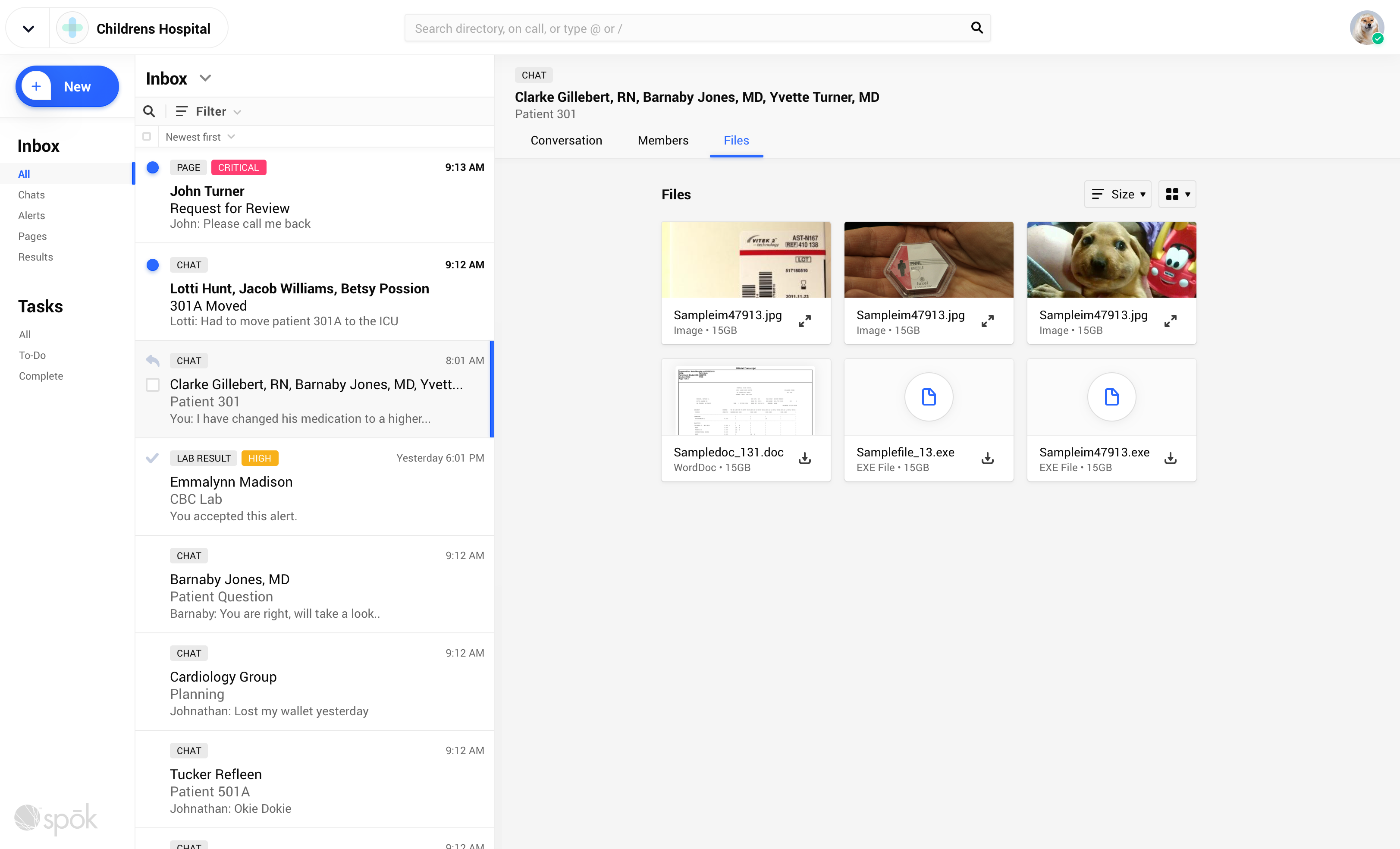Click the CRITICAL tag on John Turner
Viewport: 1400px width, 849px height.
pyautogui.click(x=239, y=167)
